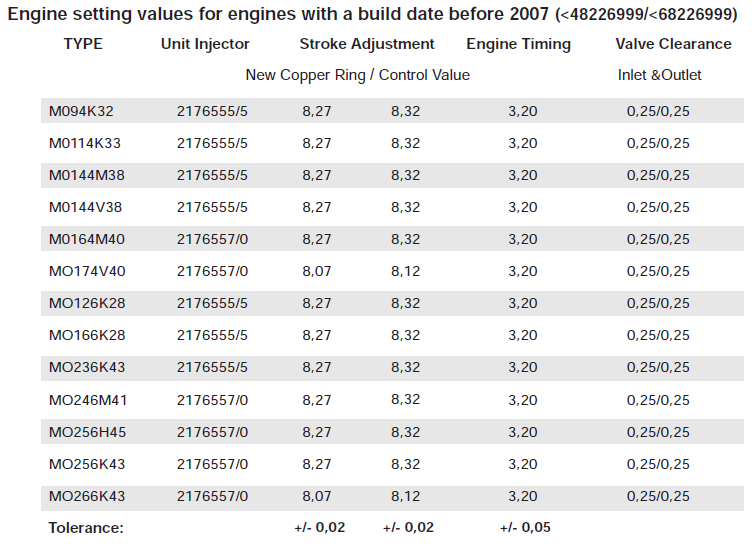Select the MO126K28 row label

click(88, 303)
